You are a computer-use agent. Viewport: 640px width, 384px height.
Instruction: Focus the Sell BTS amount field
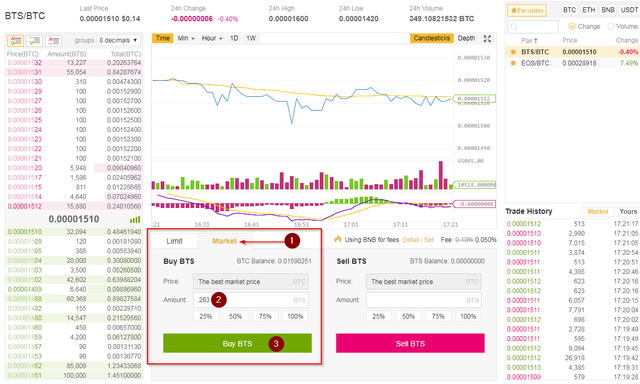pyautogui.click(x=424, y=300)
